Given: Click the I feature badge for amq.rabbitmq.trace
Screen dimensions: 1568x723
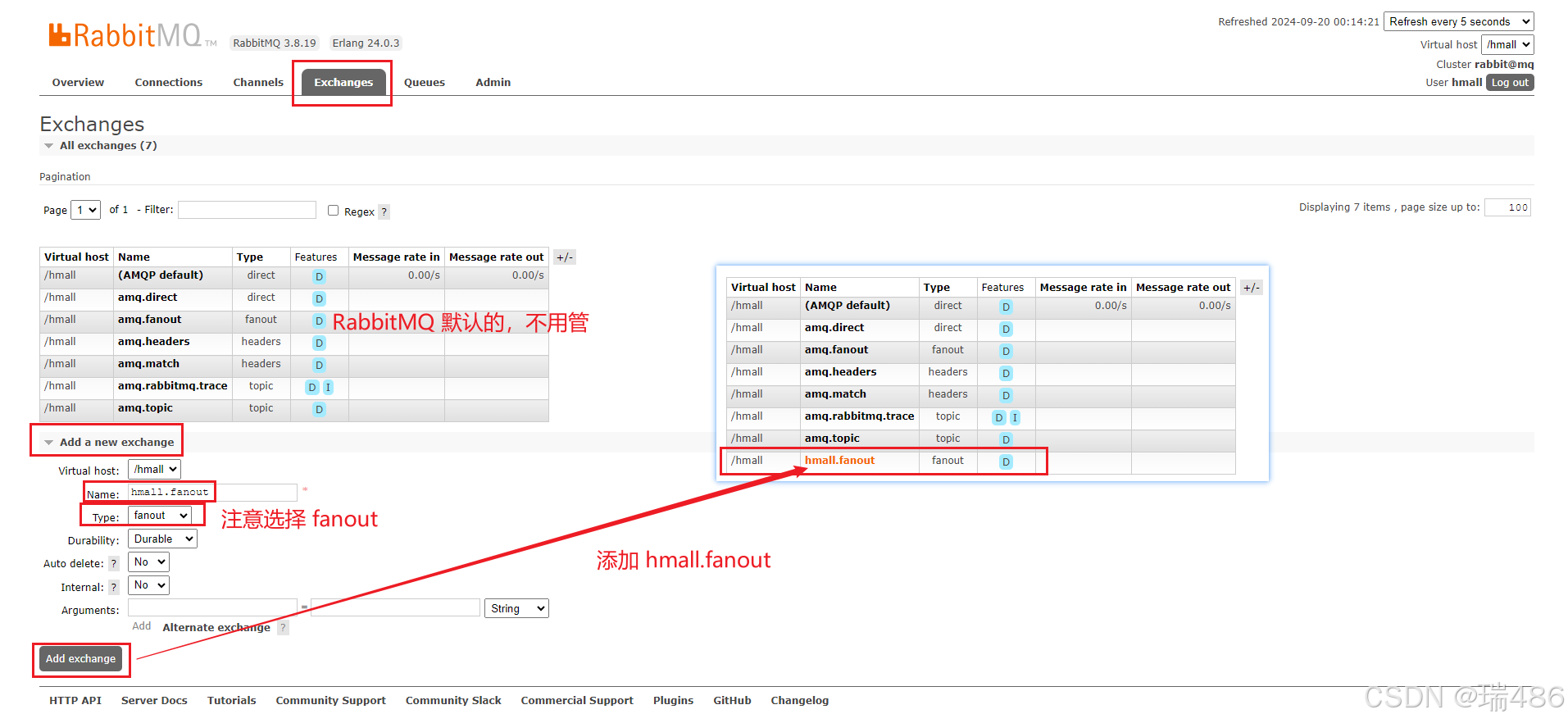Looking at the screenshot, I should pyautogui.click(x=328, y=387).
